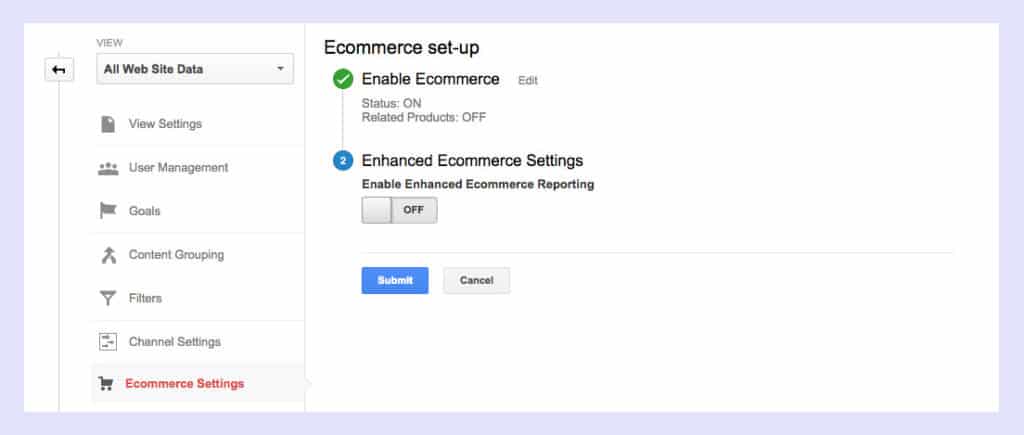The height and width of the screenshot is (435, 1024).
Task: Toggle Enhanced Ecommerce Reporting switch
Action: (399, 210)
